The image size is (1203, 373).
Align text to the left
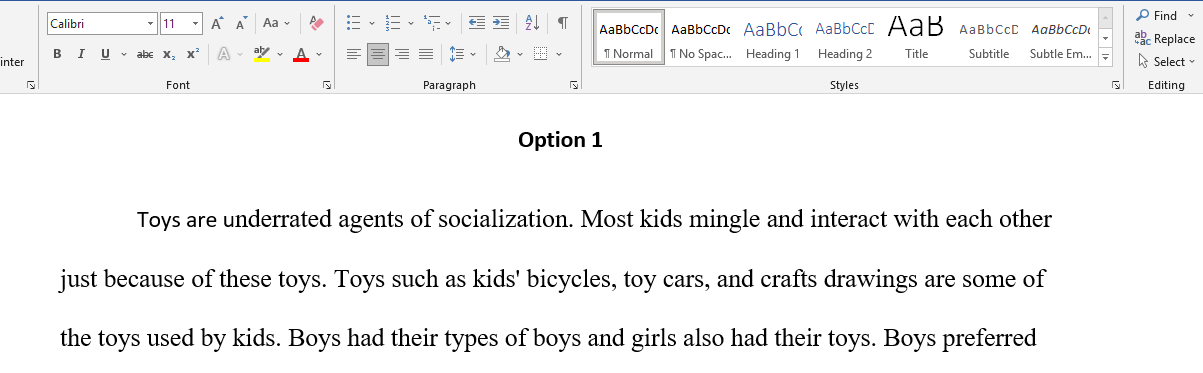(x=353, y=54)
